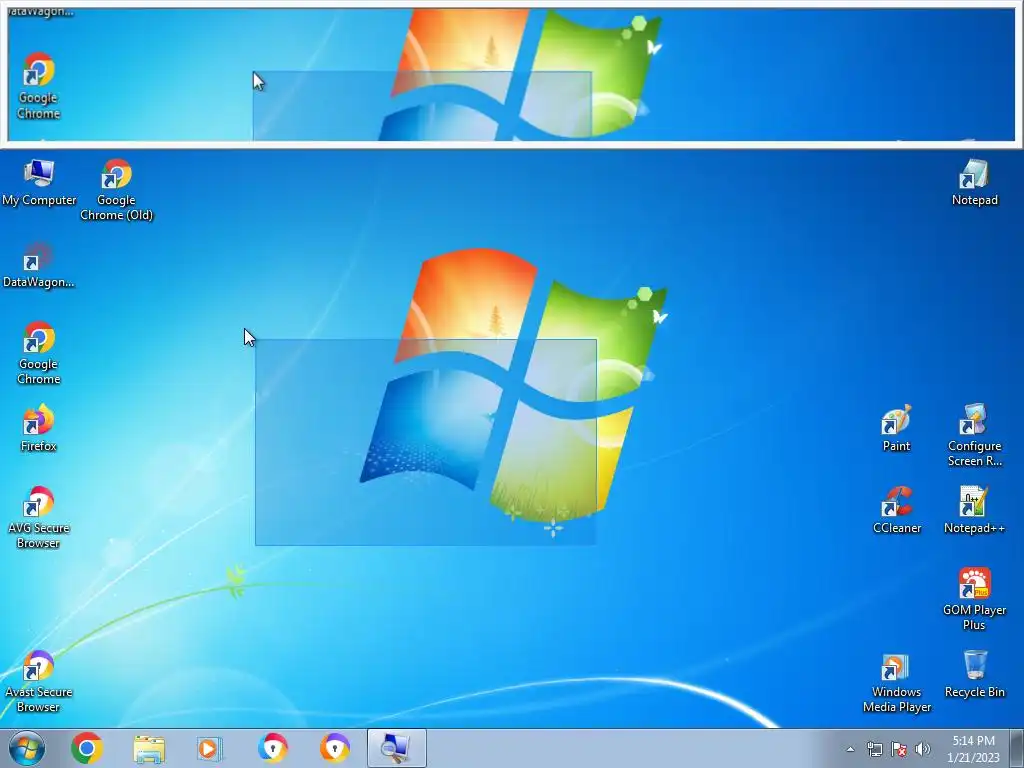The height and width of the screenshot is (768, 1024).
Task: Select the Avast Secure Browser desktop shortcut
Action: (39, 681)
